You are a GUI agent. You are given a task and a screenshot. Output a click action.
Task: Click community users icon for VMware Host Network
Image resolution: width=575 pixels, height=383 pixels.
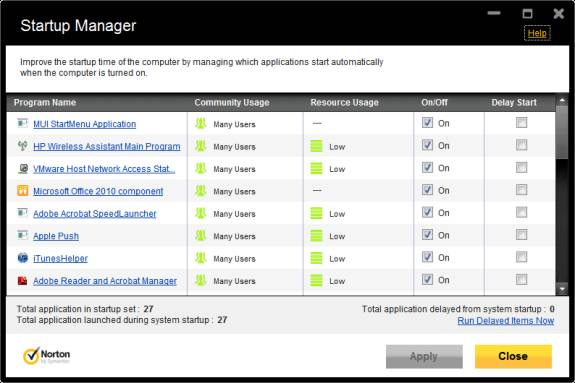coord(201,168)
